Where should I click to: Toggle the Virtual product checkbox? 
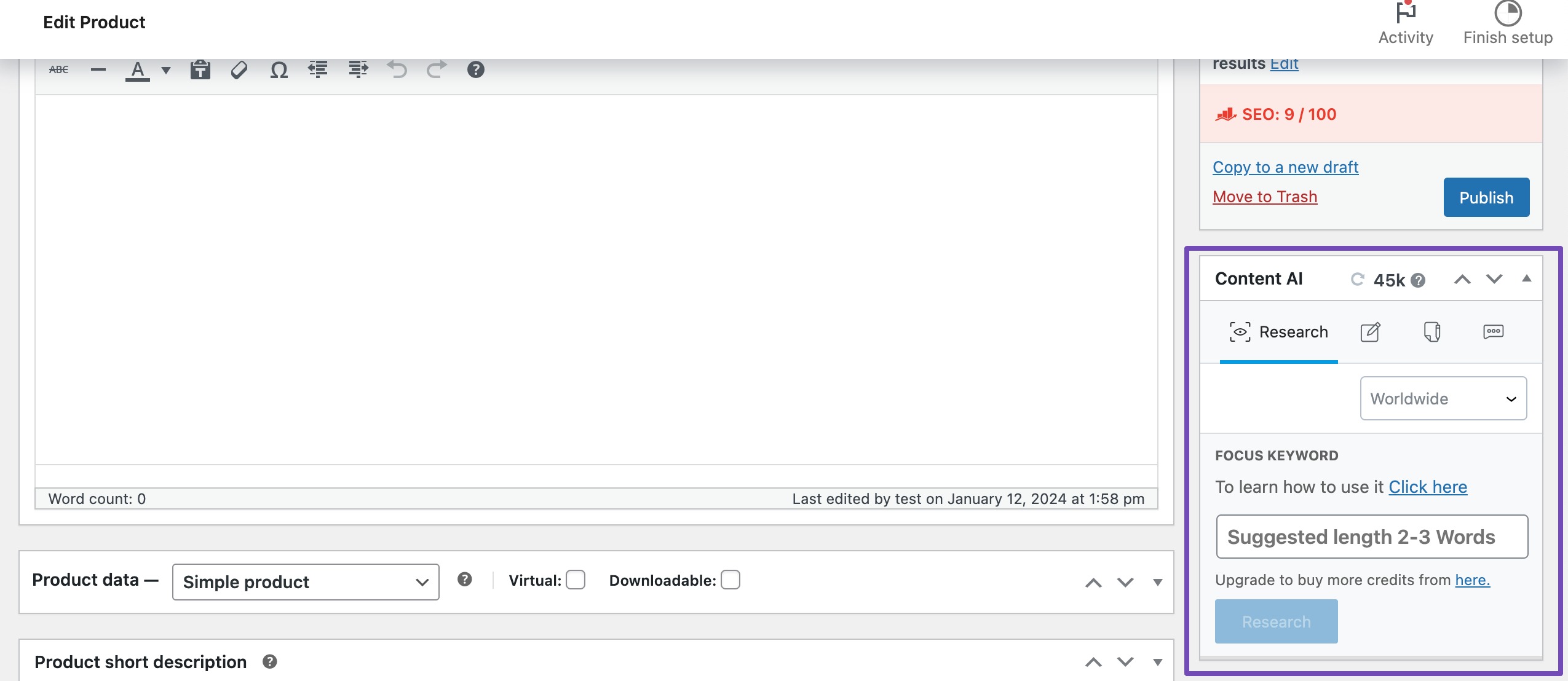(x=575, y=579)
